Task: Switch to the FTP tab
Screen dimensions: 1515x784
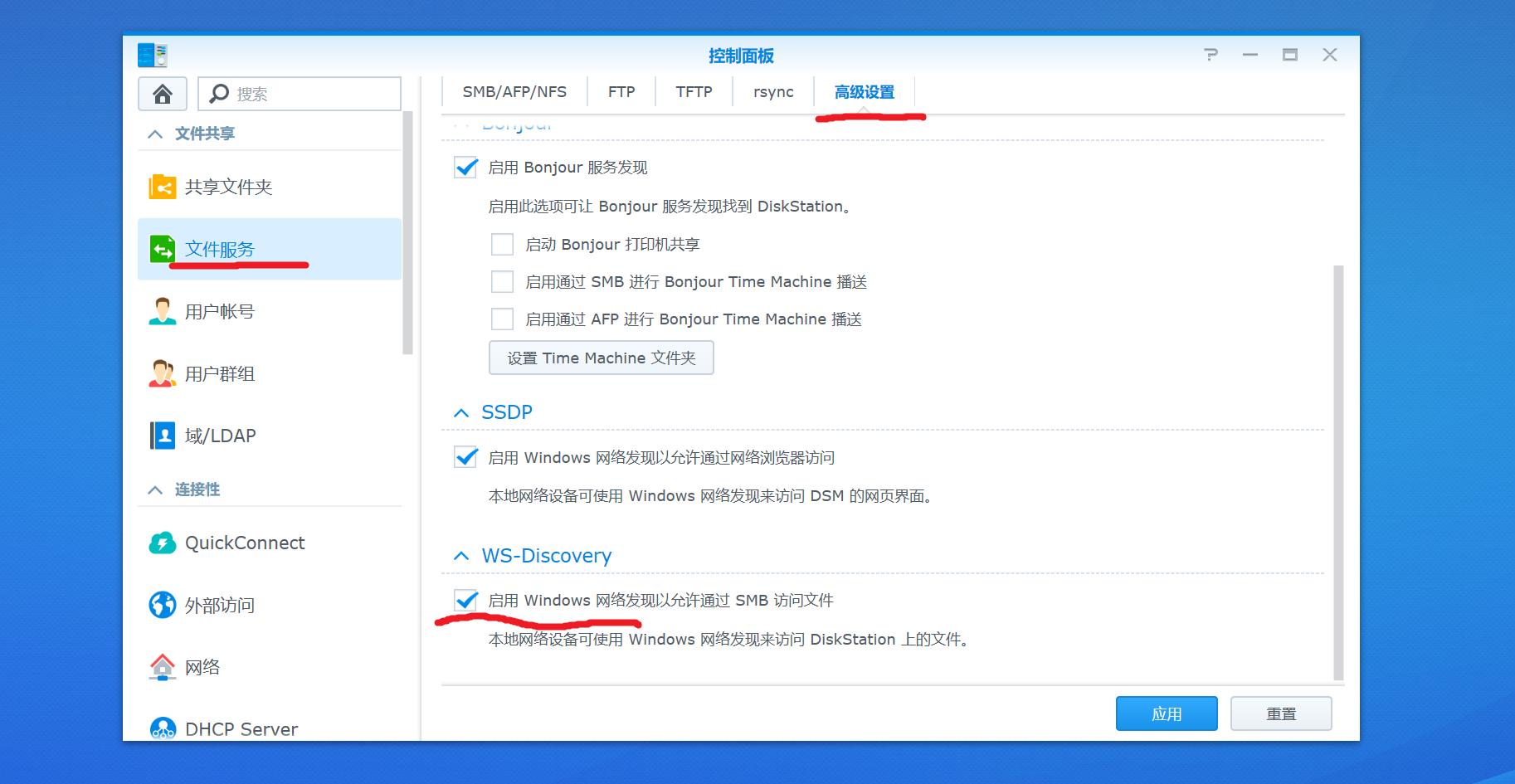Action: pyautogui.click(x=621, y=91)
